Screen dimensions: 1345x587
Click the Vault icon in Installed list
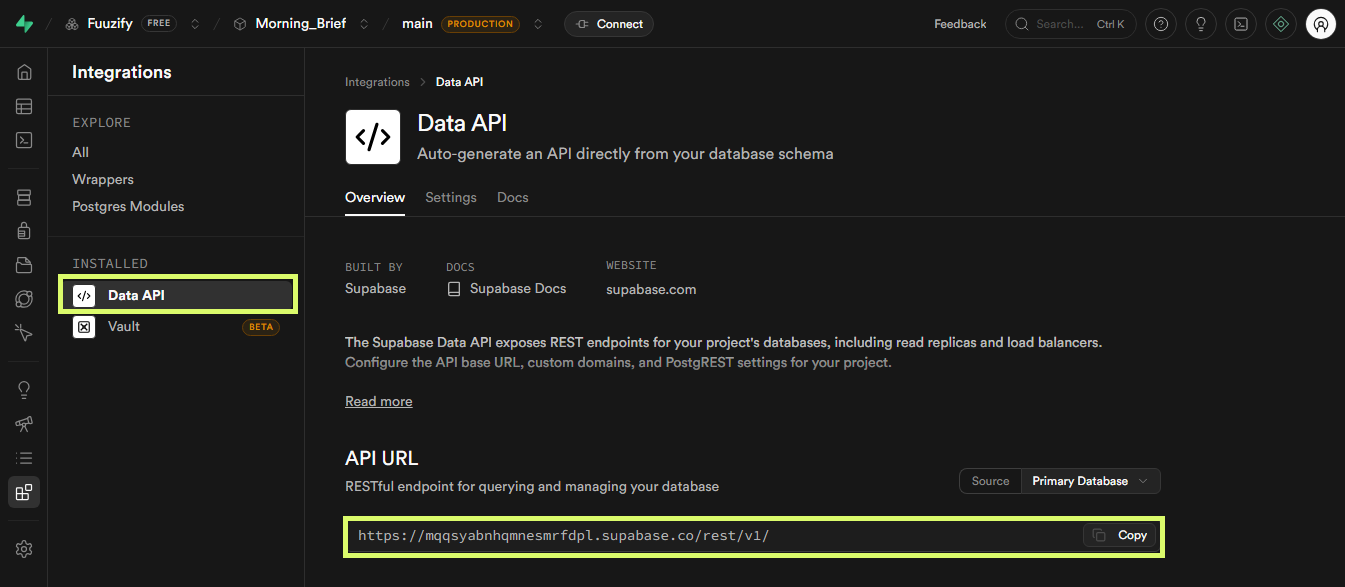pos(84,327)
